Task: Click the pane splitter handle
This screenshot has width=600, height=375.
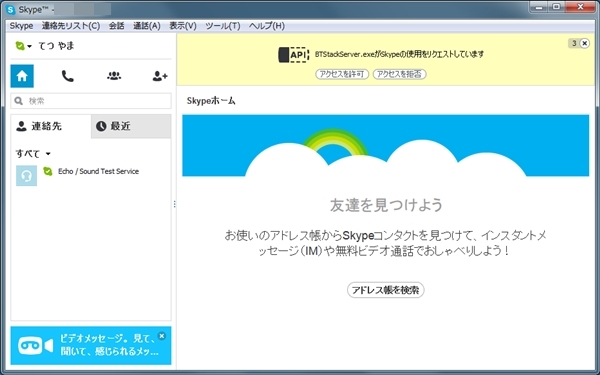Action: [174, 204]
